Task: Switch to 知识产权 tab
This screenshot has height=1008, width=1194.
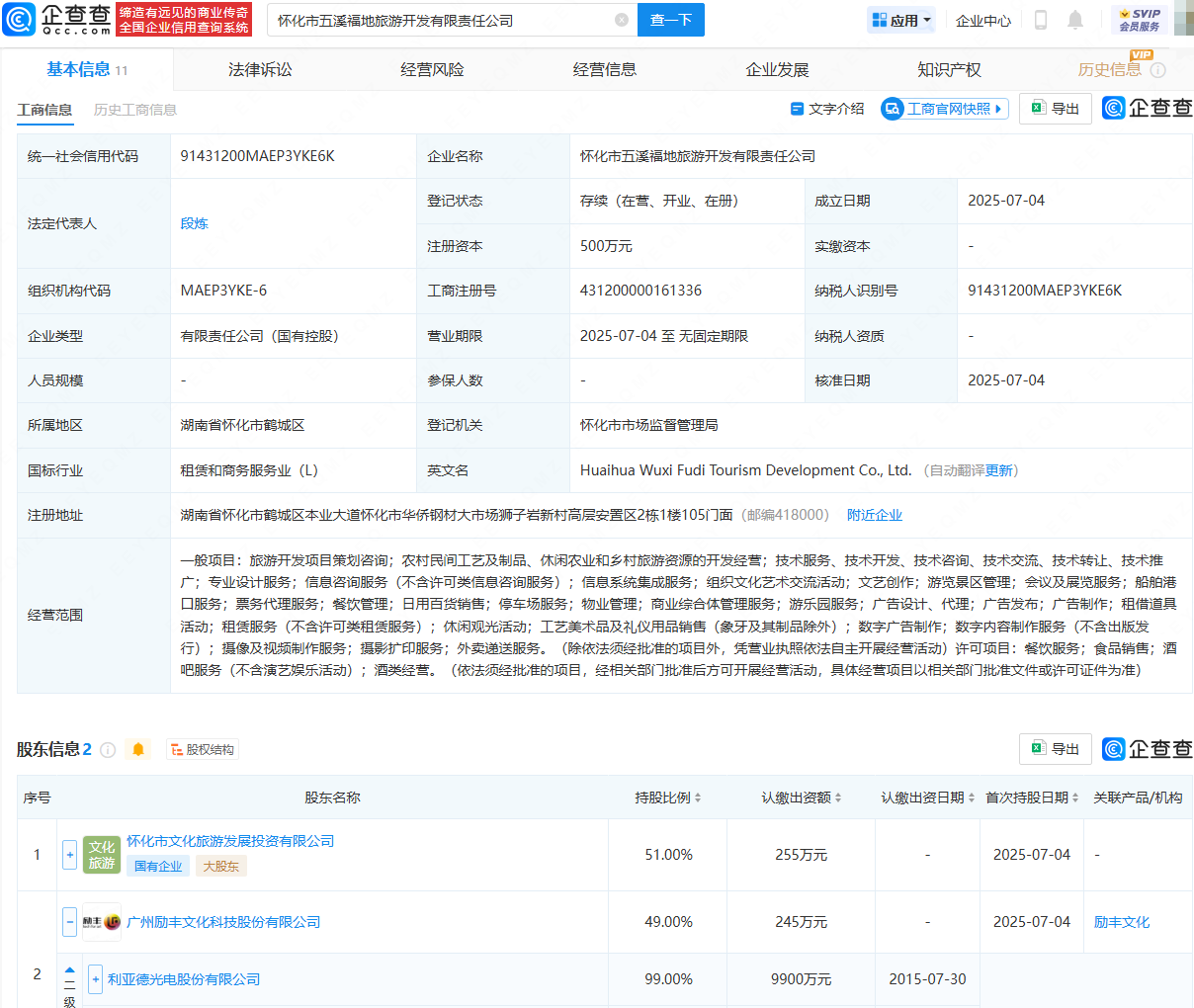Action: coord(949,69)
